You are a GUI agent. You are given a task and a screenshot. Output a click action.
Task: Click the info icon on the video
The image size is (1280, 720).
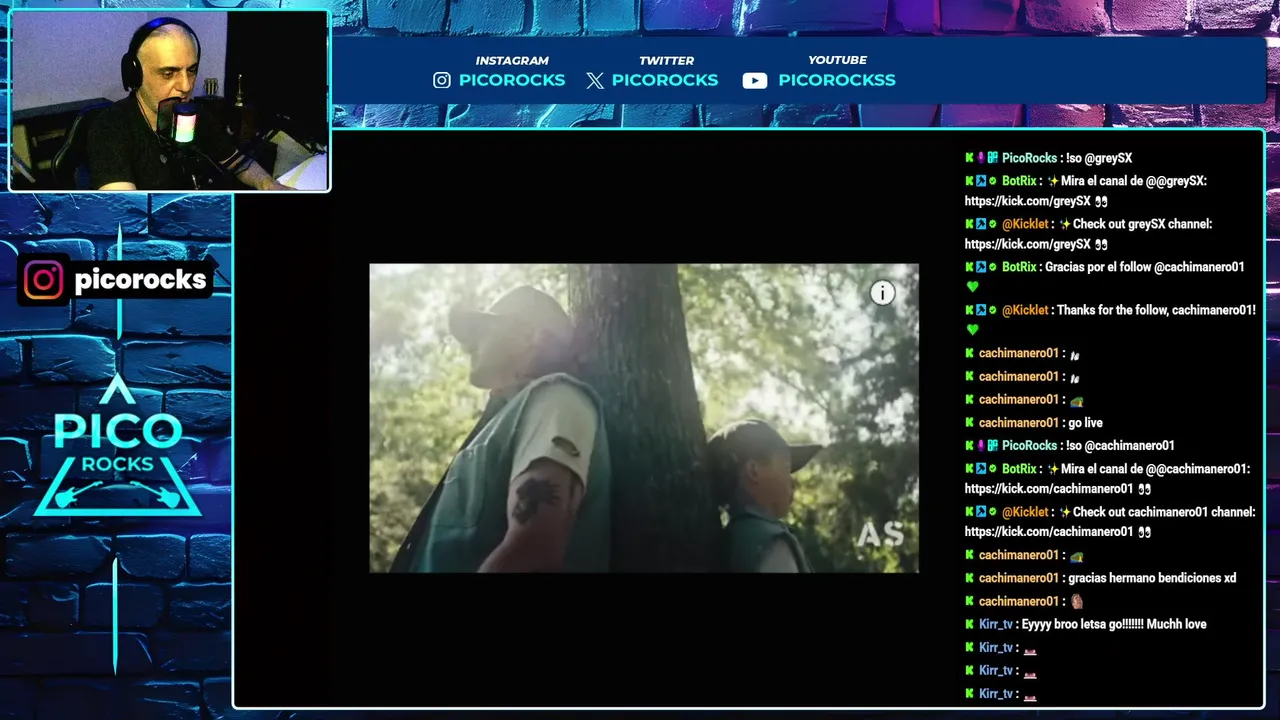tap(882, 292)
